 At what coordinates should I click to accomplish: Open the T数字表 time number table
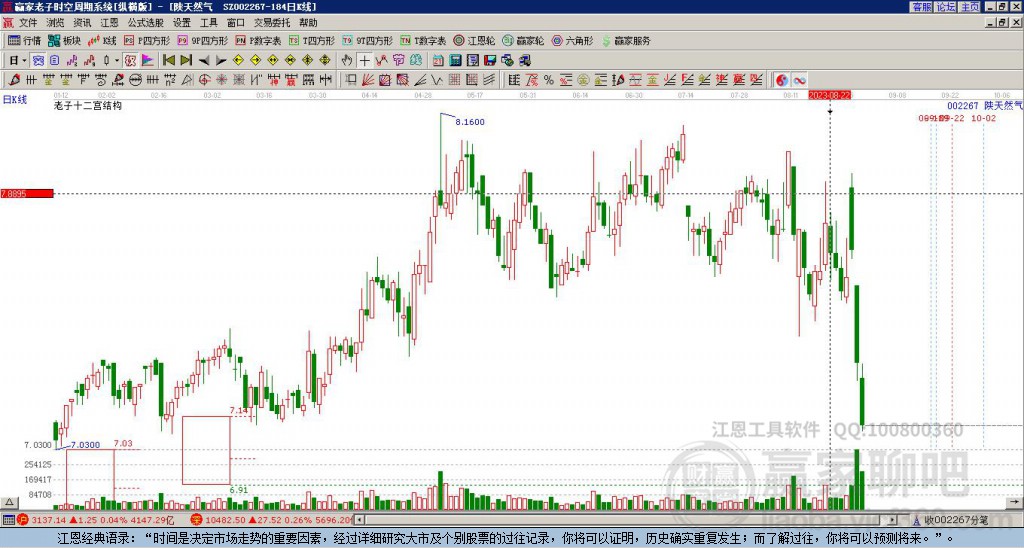423,40
